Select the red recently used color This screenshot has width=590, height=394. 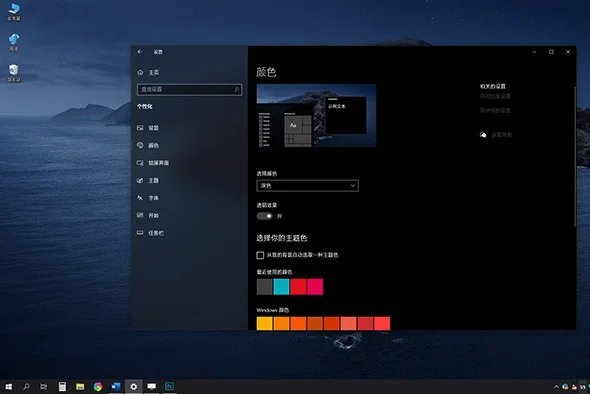coord(298,286)
